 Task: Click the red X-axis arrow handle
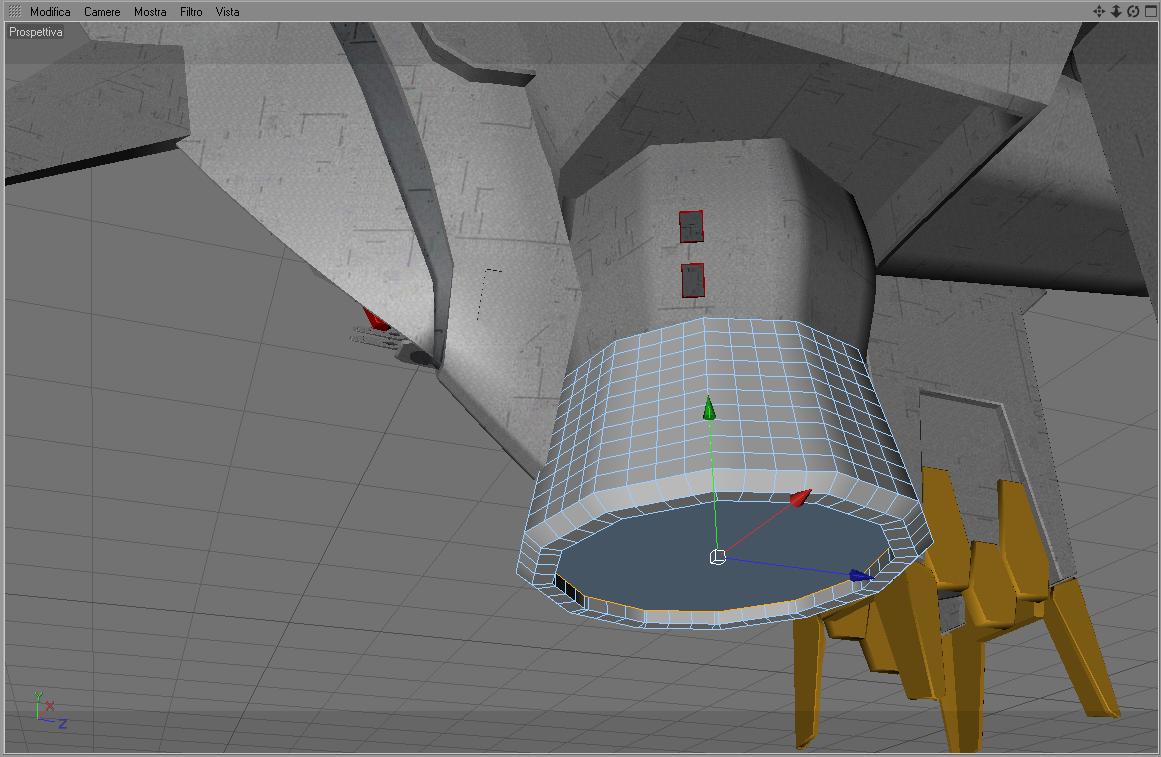coord(800,498)
